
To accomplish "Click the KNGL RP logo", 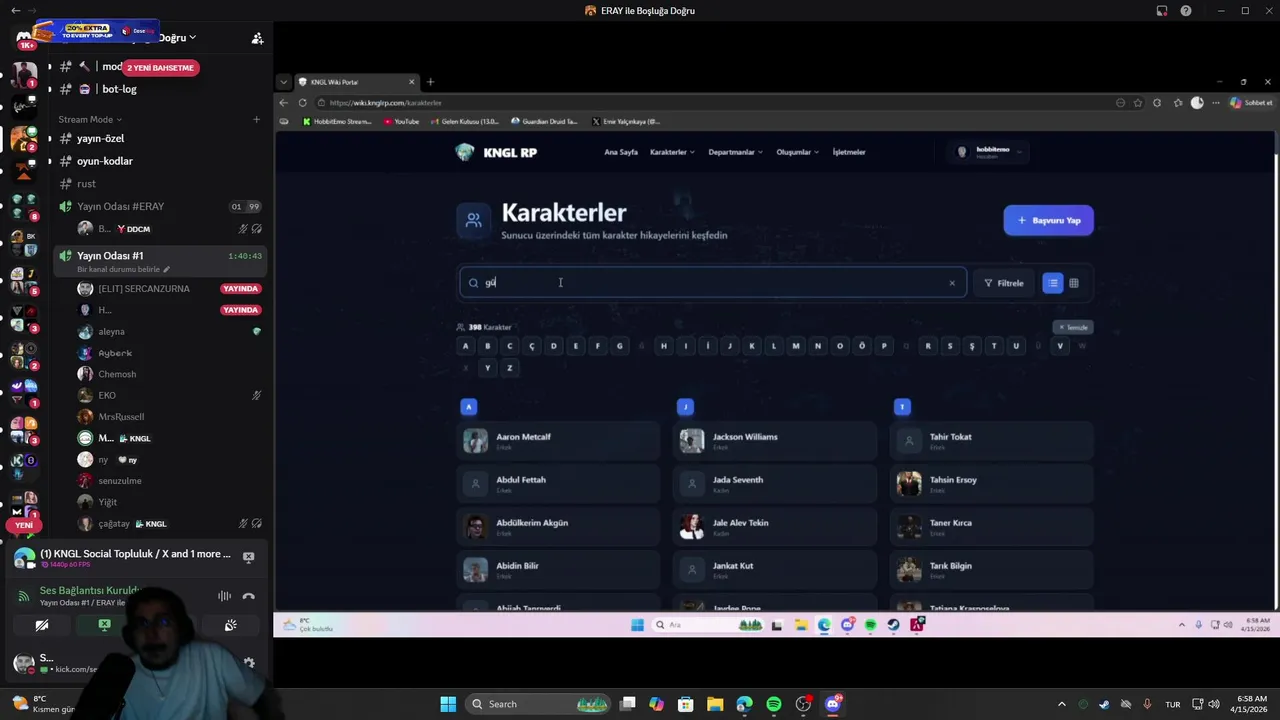I will pos(496,152).
